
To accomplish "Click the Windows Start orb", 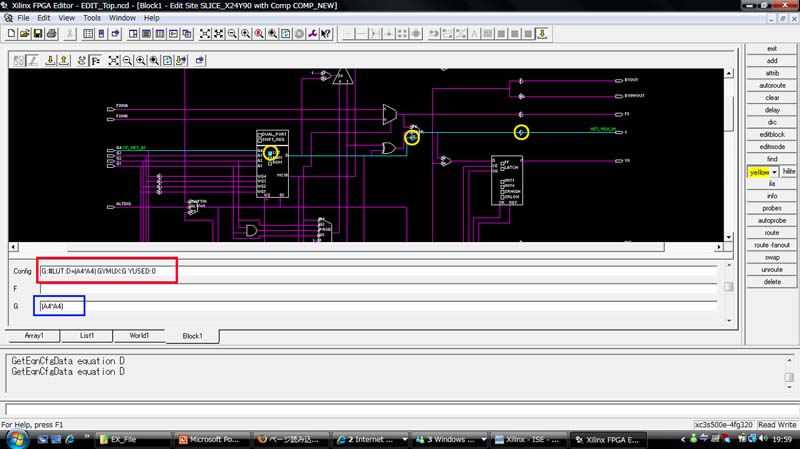I will [x=17, y=439].
